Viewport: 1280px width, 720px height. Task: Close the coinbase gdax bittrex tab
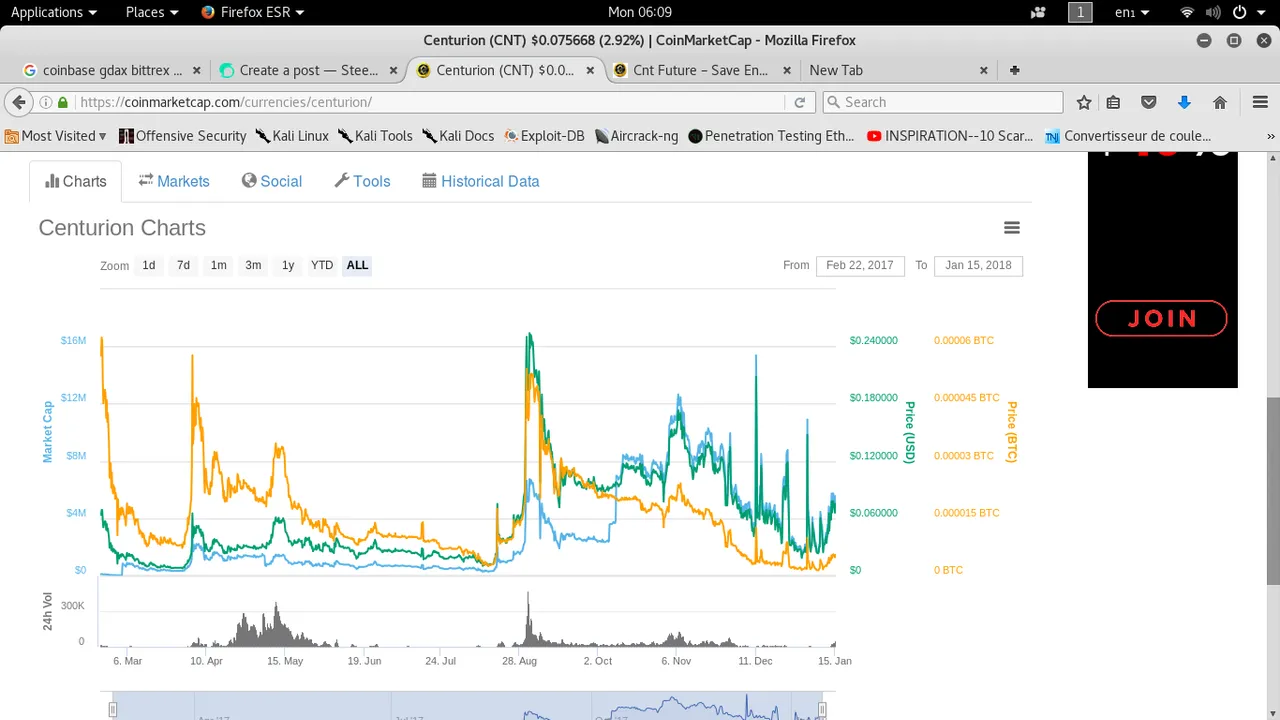[x=197, y=70]
